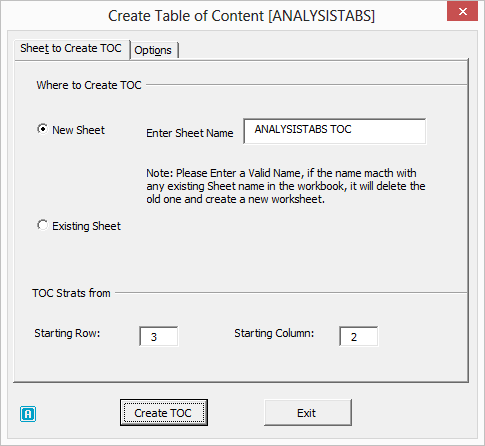
Task: Click the Starting Column label
Action: click(274, 333)
